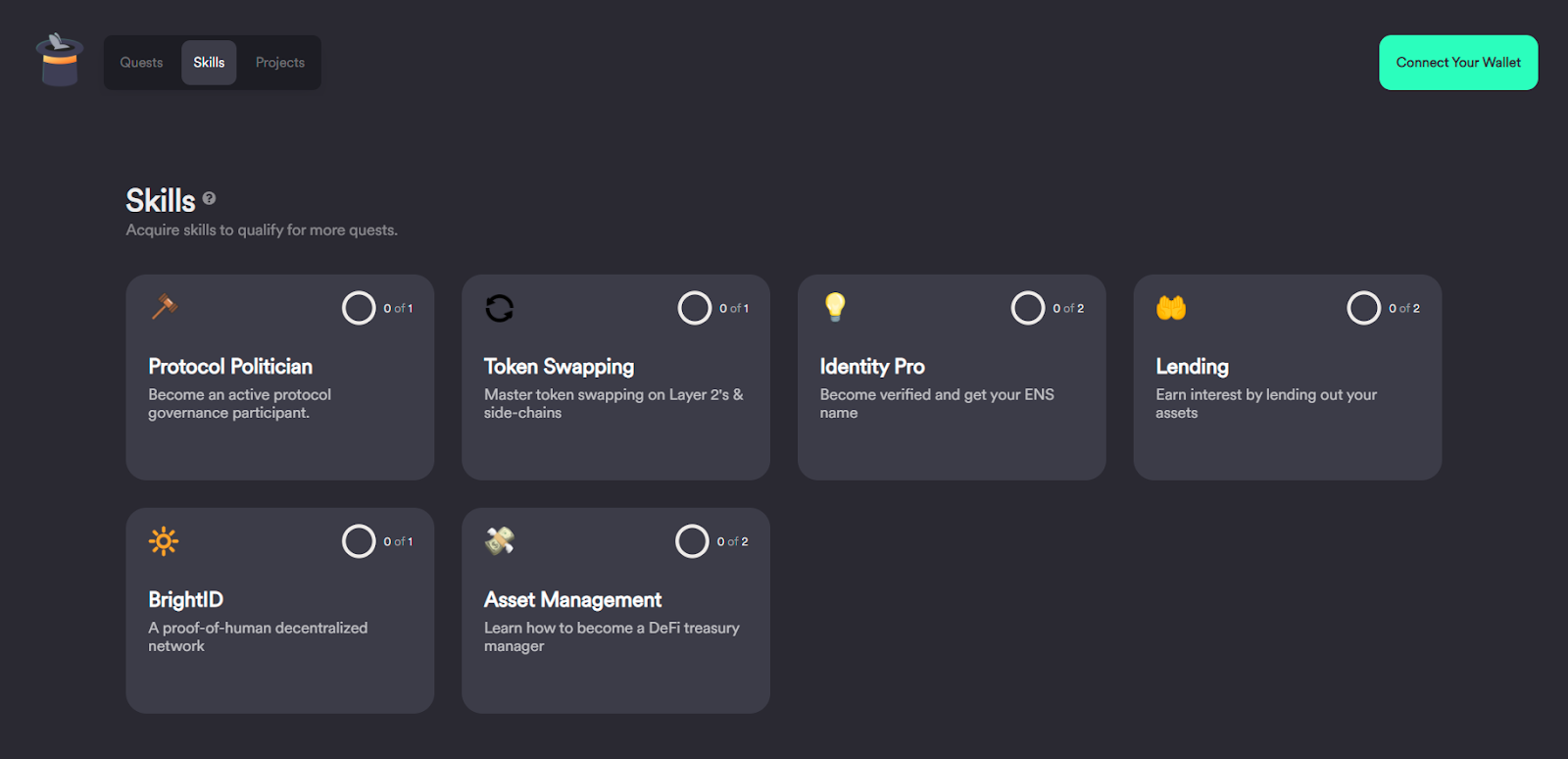The height and width of the screenshot is (759, 1568).
Task: Click the Token Swapping progress circle
Action: 695,308
